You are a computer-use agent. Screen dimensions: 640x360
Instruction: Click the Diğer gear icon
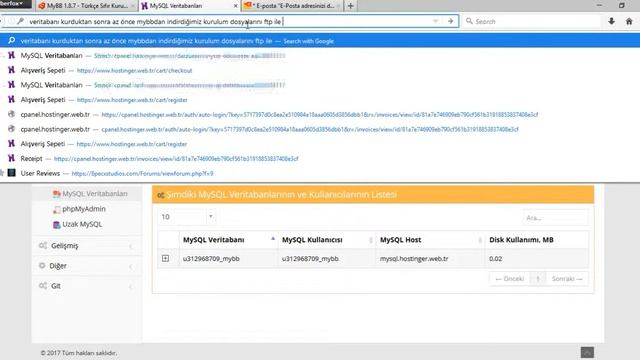[42, 265]
